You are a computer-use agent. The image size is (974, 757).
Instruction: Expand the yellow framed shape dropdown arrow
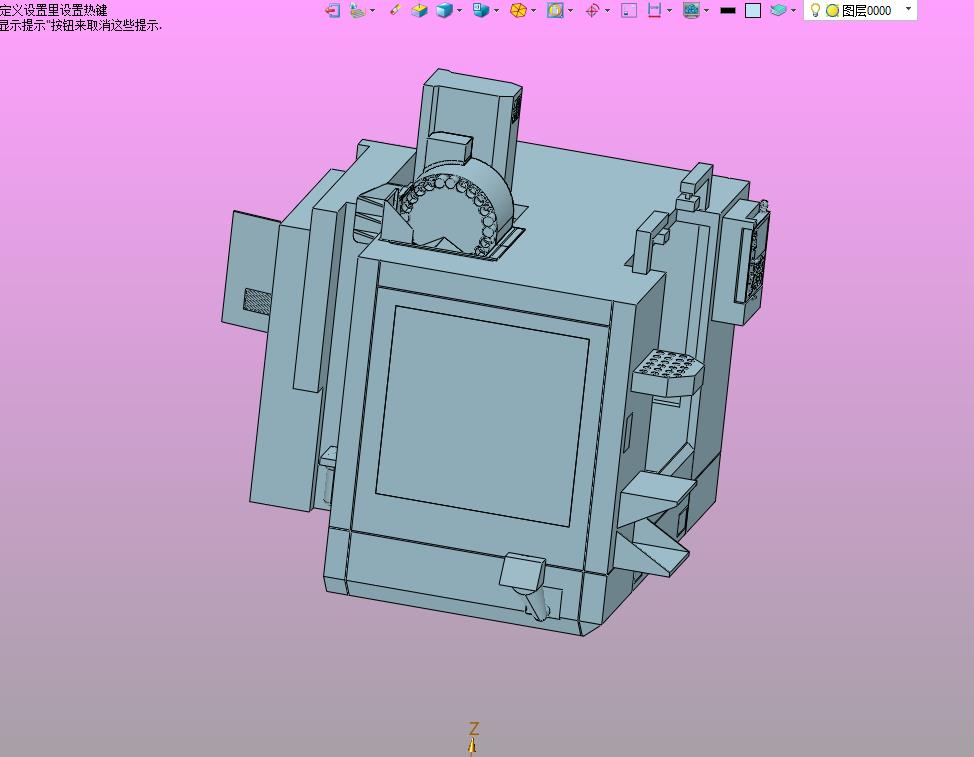coord(570,11)
